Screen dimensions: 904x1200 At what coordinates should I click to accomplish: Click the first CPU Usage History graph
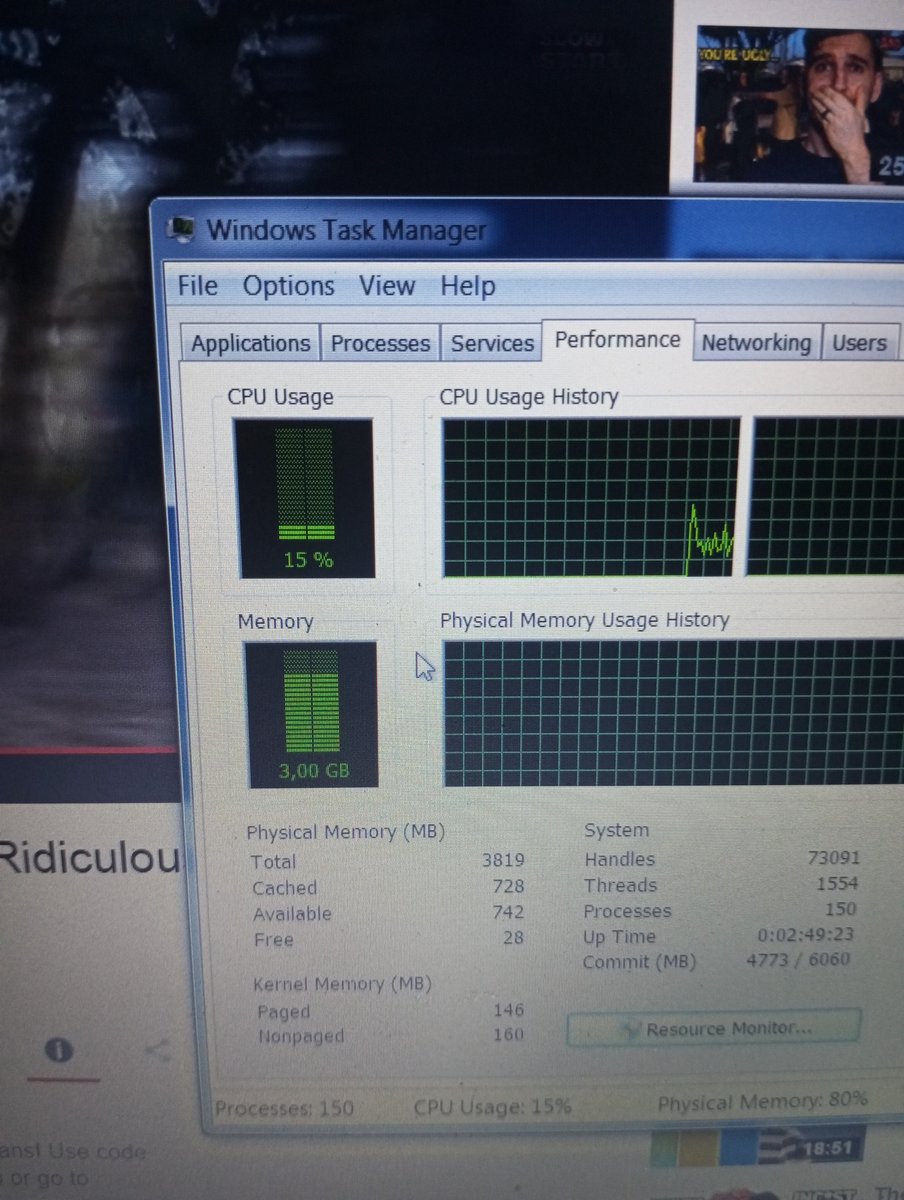[x=591, y=497]
